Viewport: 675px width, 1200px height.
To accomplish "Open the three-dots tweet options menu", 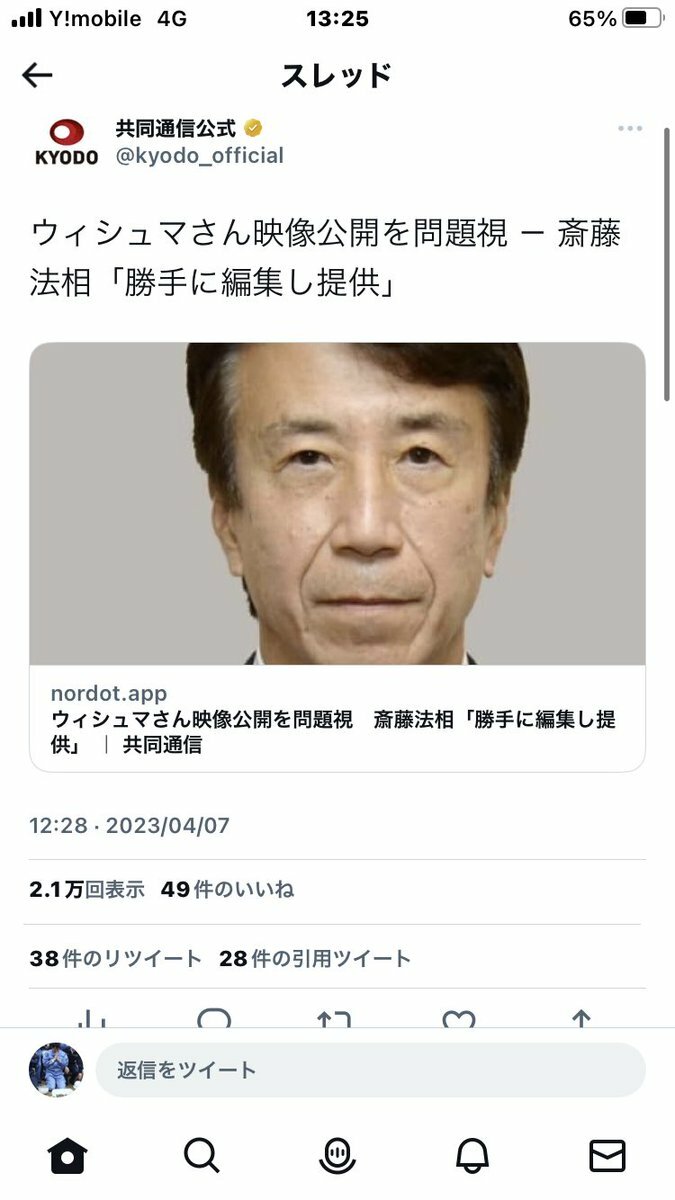I will click(x=630, y=129).
